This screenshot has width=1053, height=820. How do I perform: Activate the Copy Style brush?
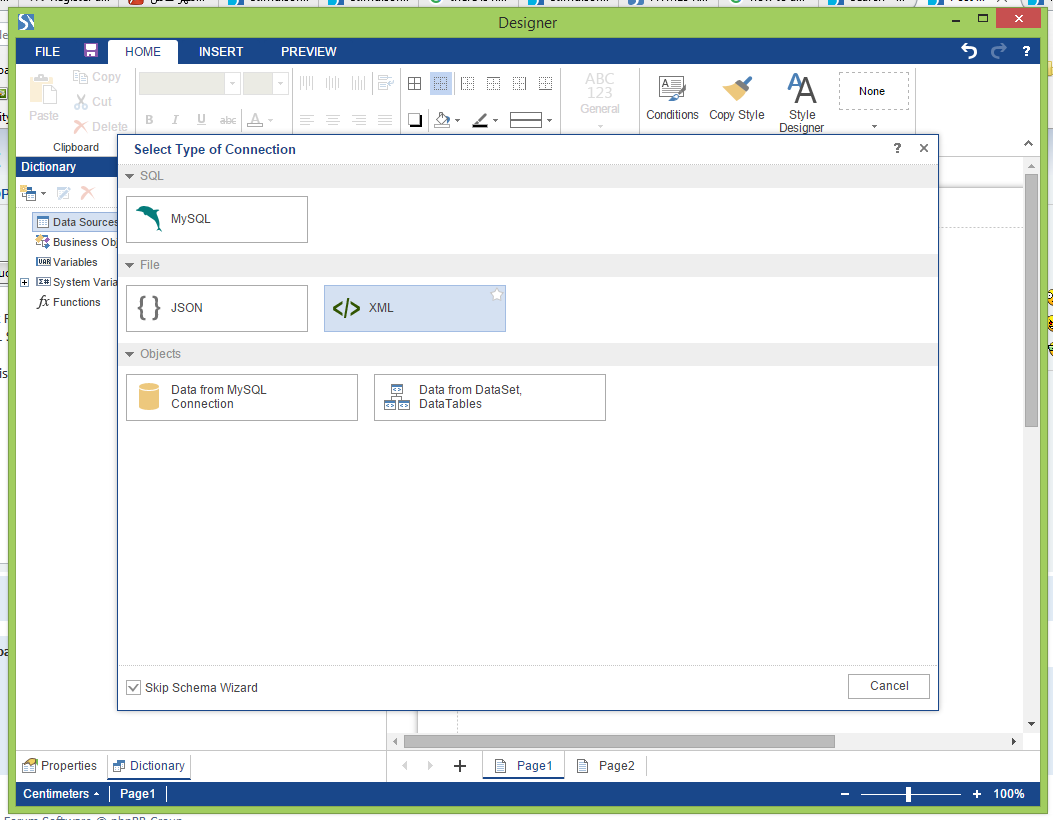point(737,99)
